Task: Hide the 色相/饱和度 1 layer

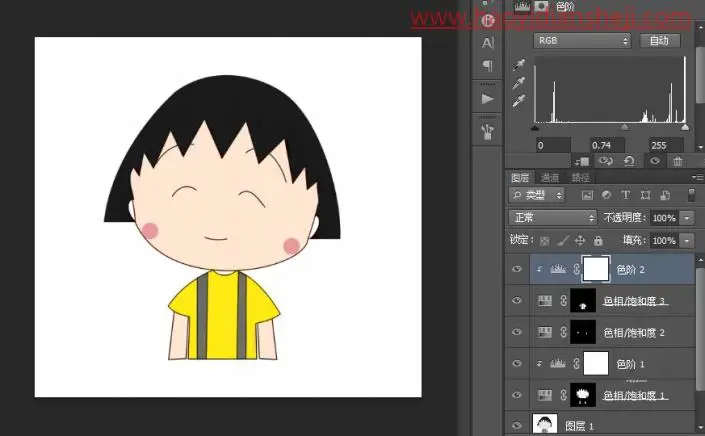Action: click(517, 395)
